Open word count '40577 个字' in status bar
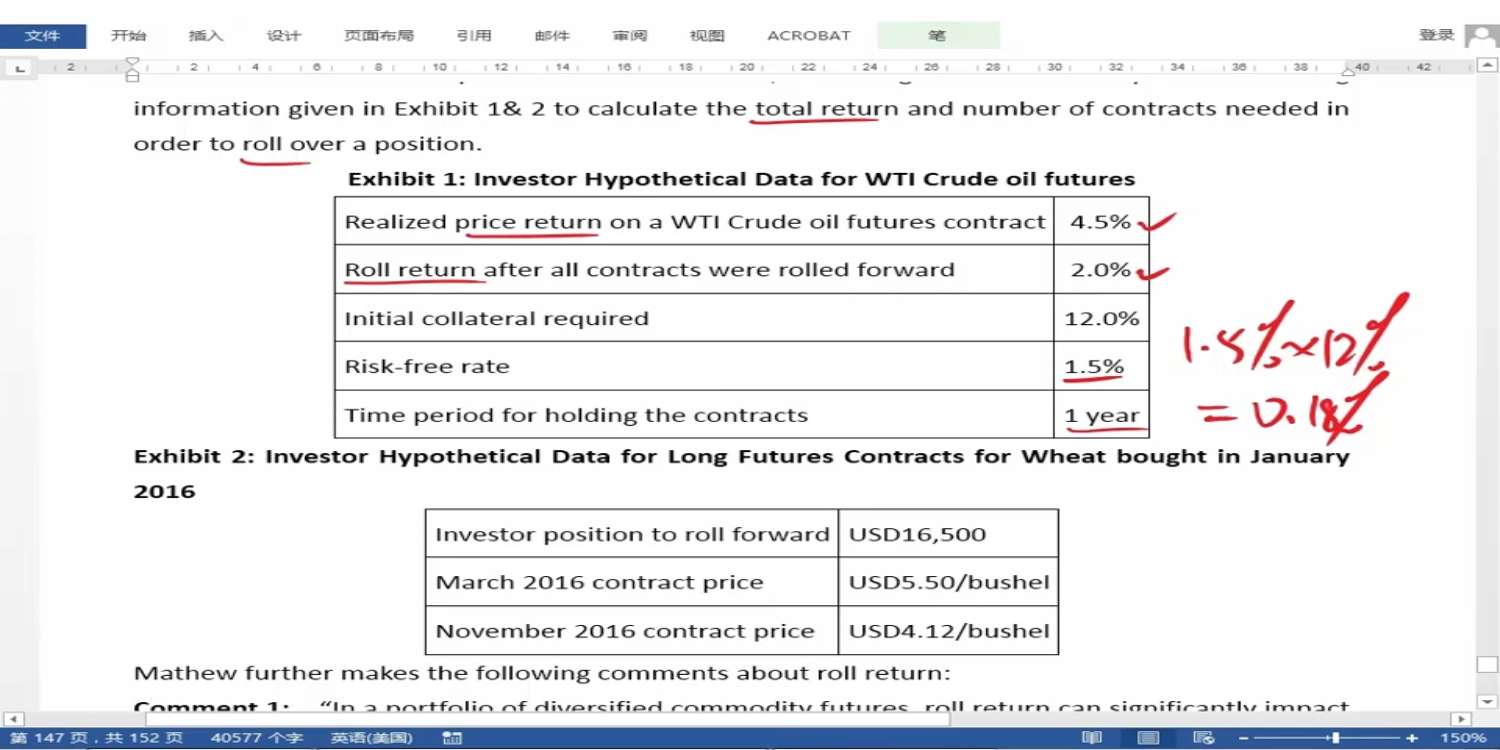The width and height of the screenshot is (1500, 750). click(x=256, y=738)
